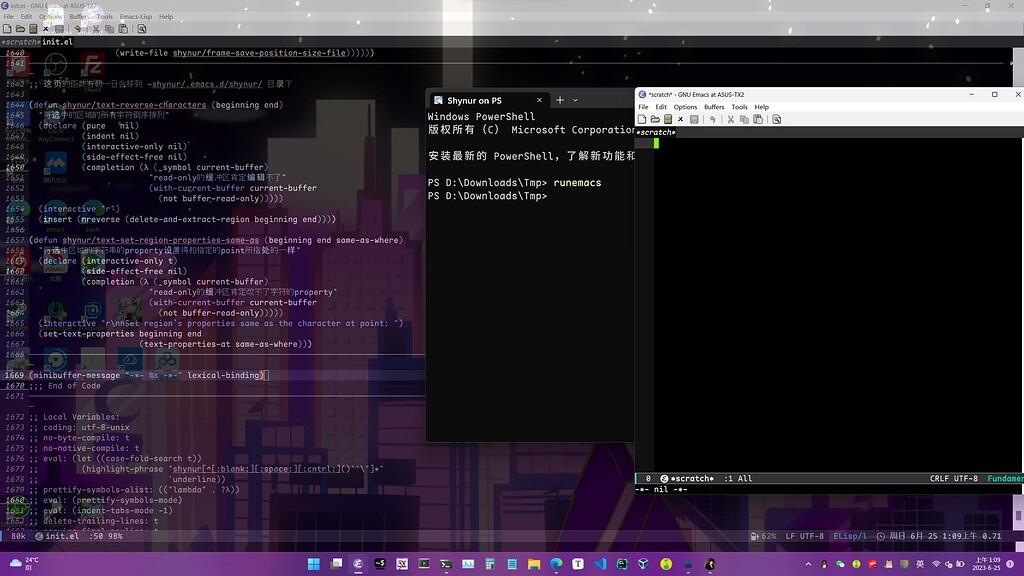Open the Buffers menu in the scratch Emacs window
This screenshot has height=576, width=1024.
[713, 107]
